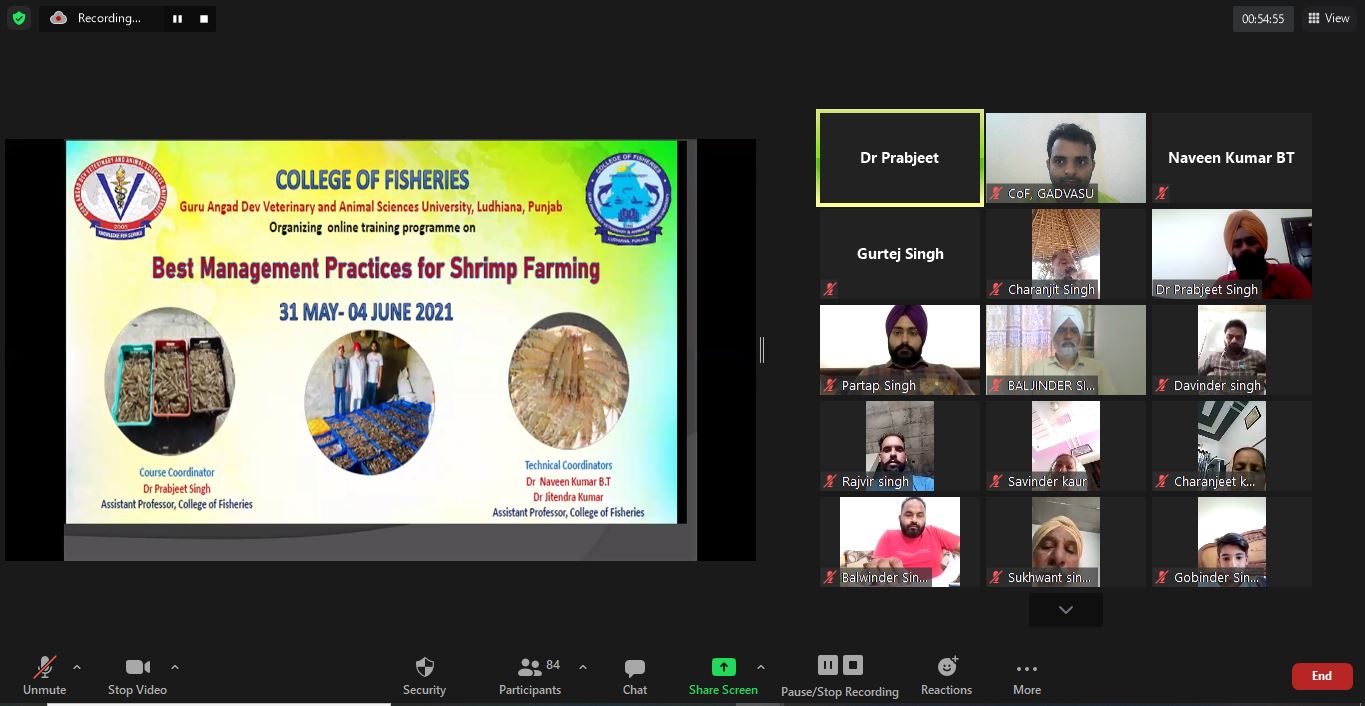
Task: Select Savinder kaur video tile
Action: (x=1066, y=446)
